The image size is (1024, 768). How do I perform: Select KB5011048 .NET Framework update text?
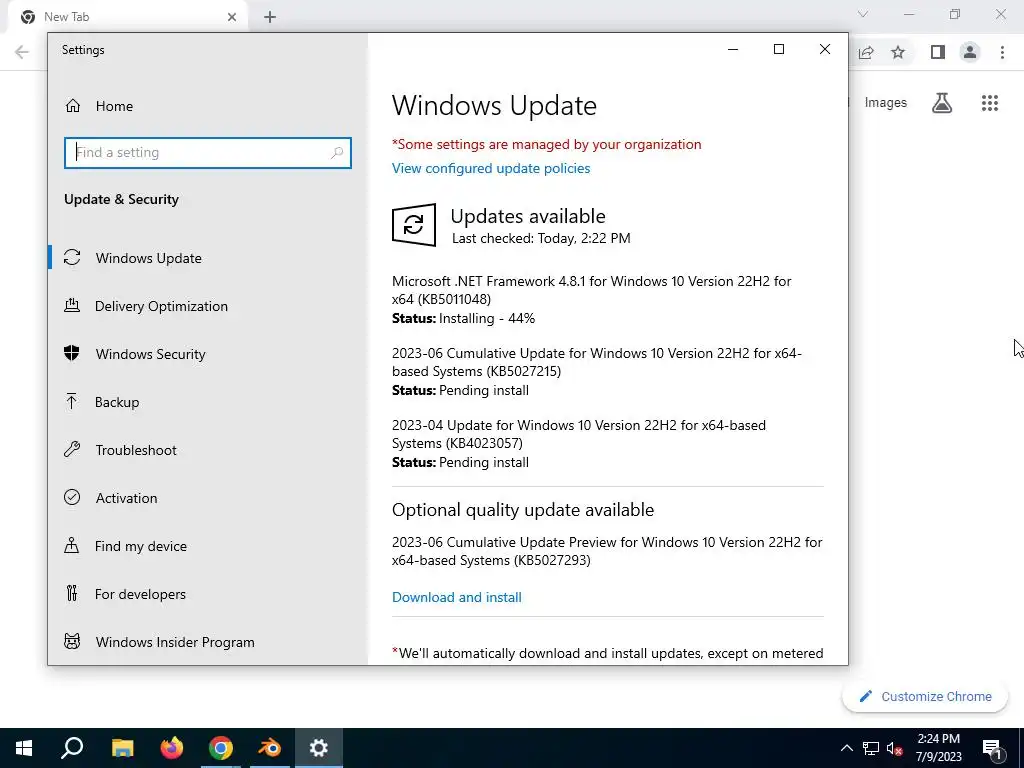point(591,290)
